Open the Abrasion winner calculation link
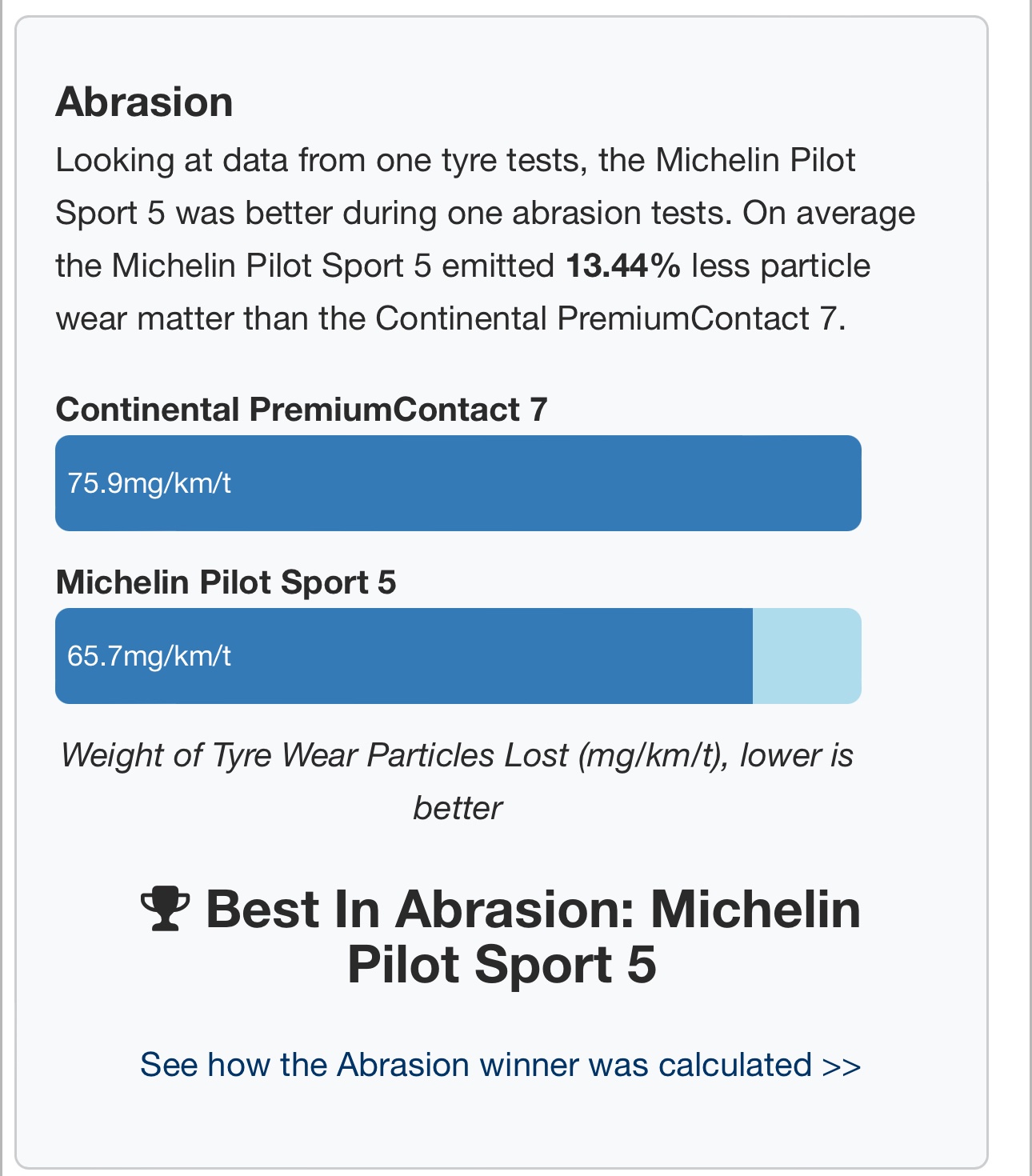The width and height of the screenshot is (1032, 1176). pos(501,1065)
